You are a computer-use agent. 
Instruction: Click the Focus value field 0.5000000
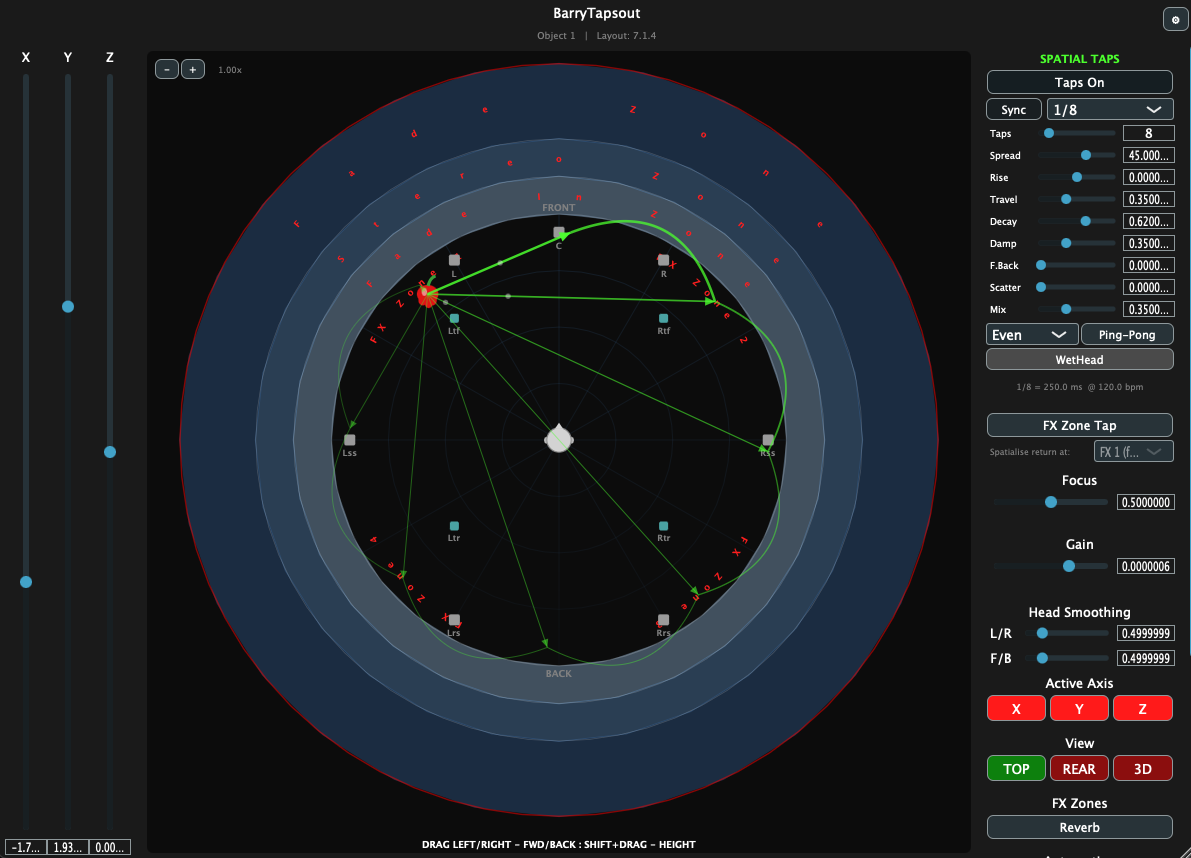1145,502
